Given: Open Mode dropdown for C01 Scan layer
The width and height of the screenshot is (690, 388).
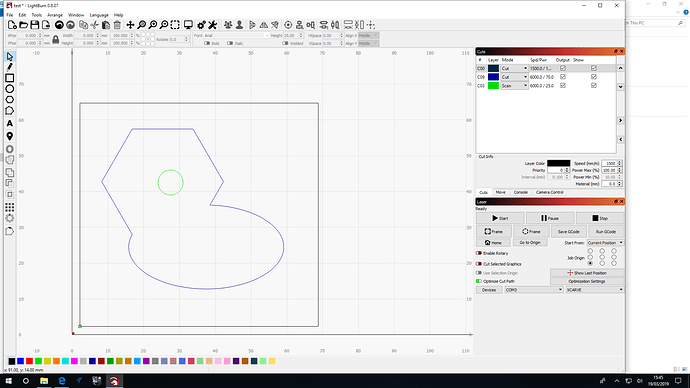Looking at the screenshot, I should (514, 86).
